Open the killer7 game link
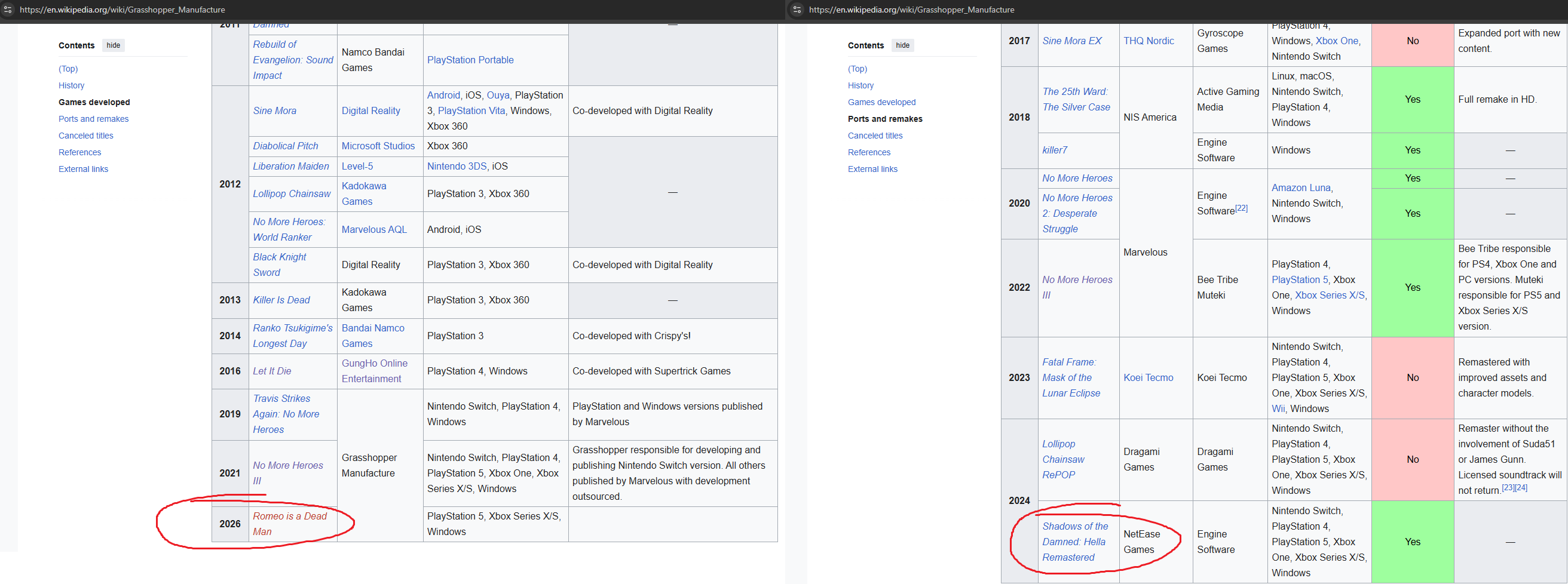This screenshot has height=584, width=1568. pyautogui.click(x=1055, y=150)
